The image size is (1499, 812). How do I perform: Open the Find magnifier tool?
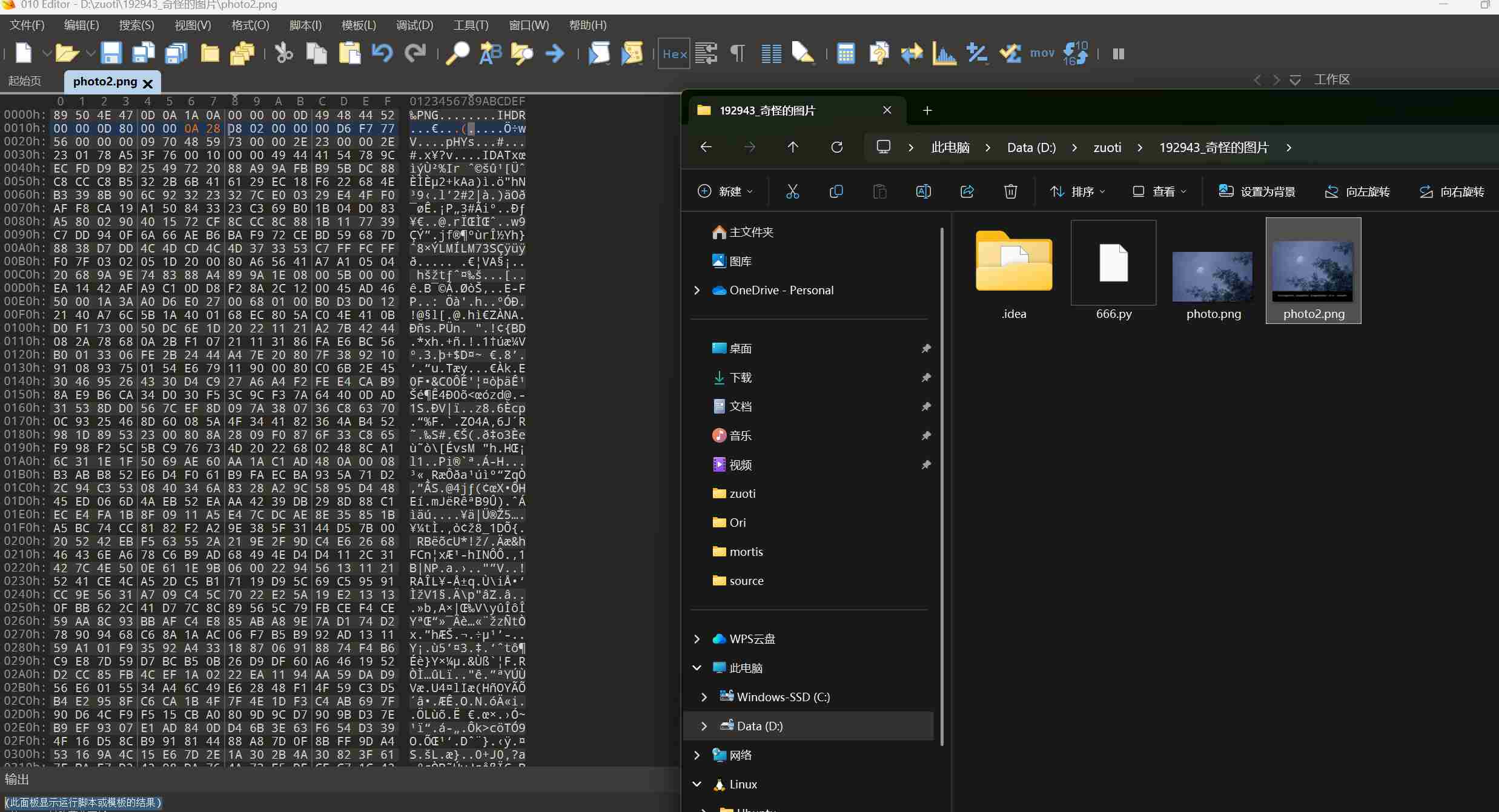point(457,53)
